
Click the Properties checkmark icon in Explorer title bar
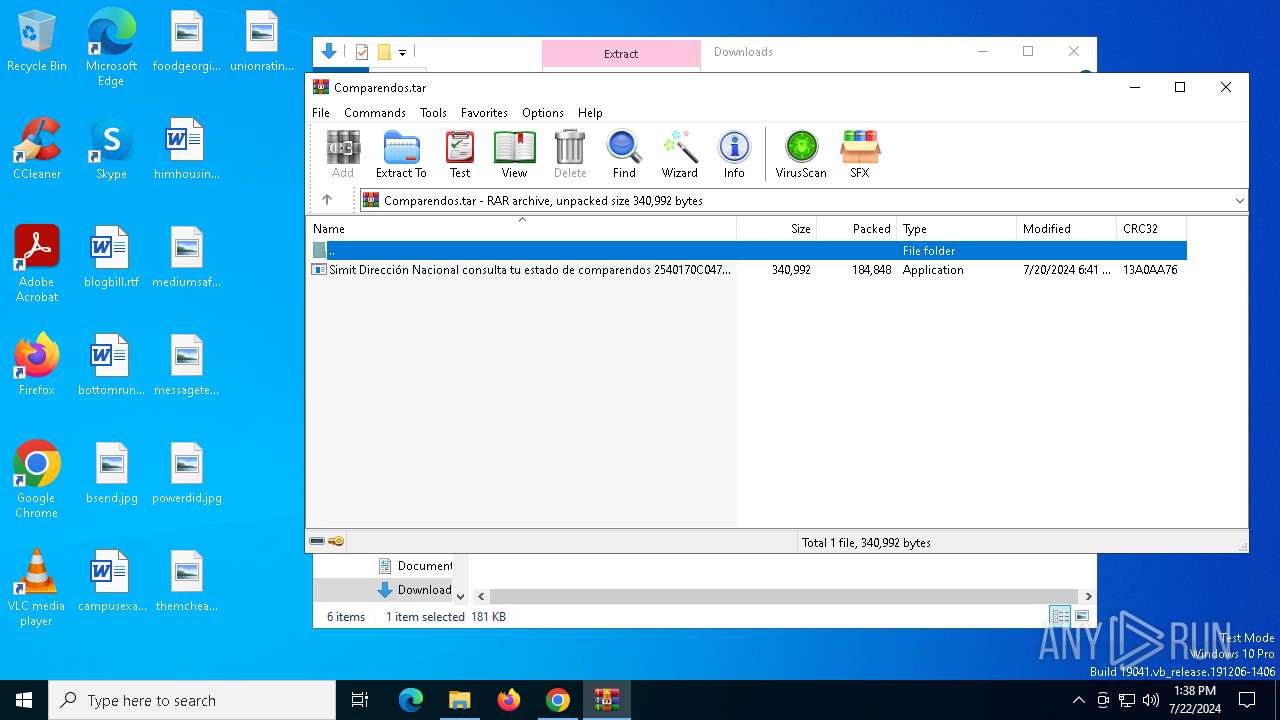(x=361, y=52)
